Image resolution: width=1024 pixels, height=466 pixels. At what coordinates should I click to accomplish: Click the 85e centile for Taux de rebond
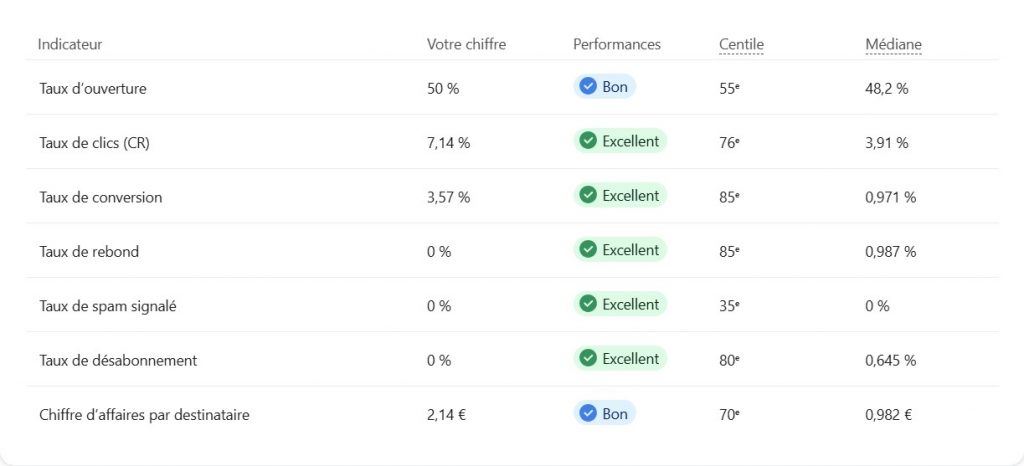[x=729, y=251]
